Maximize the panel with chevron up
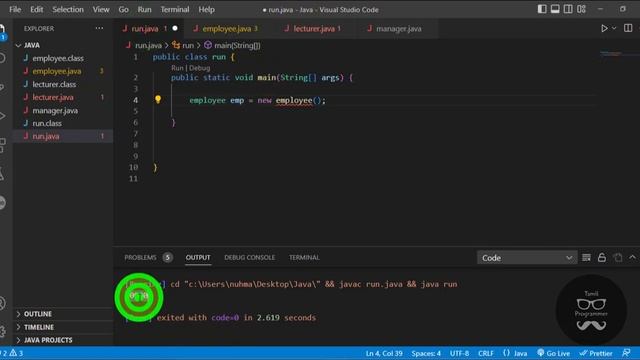This screenshot has width=640, height=360. tap(632, 257)
